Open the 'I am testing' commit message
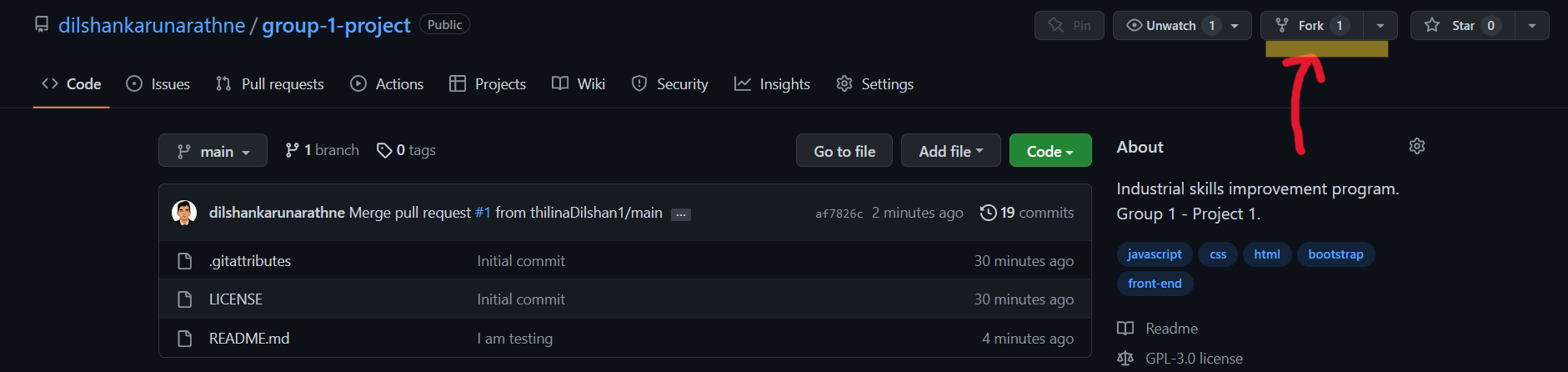 514,338
